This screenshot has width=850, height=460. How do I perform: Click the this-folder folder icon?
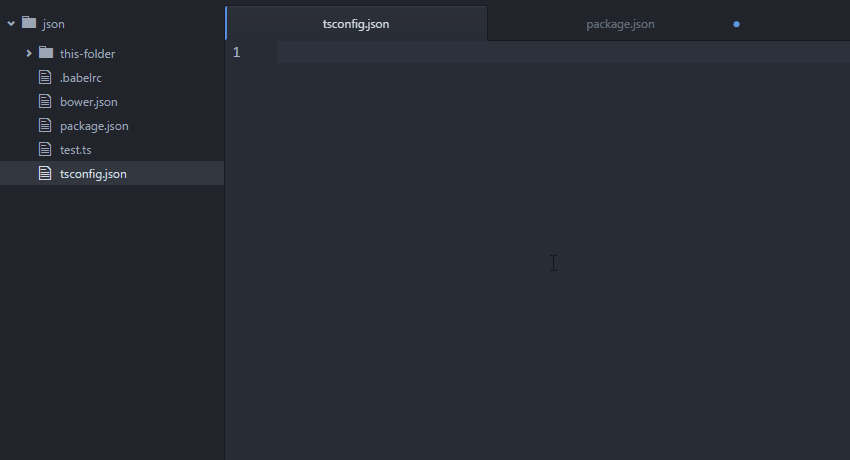coord(46,53)
